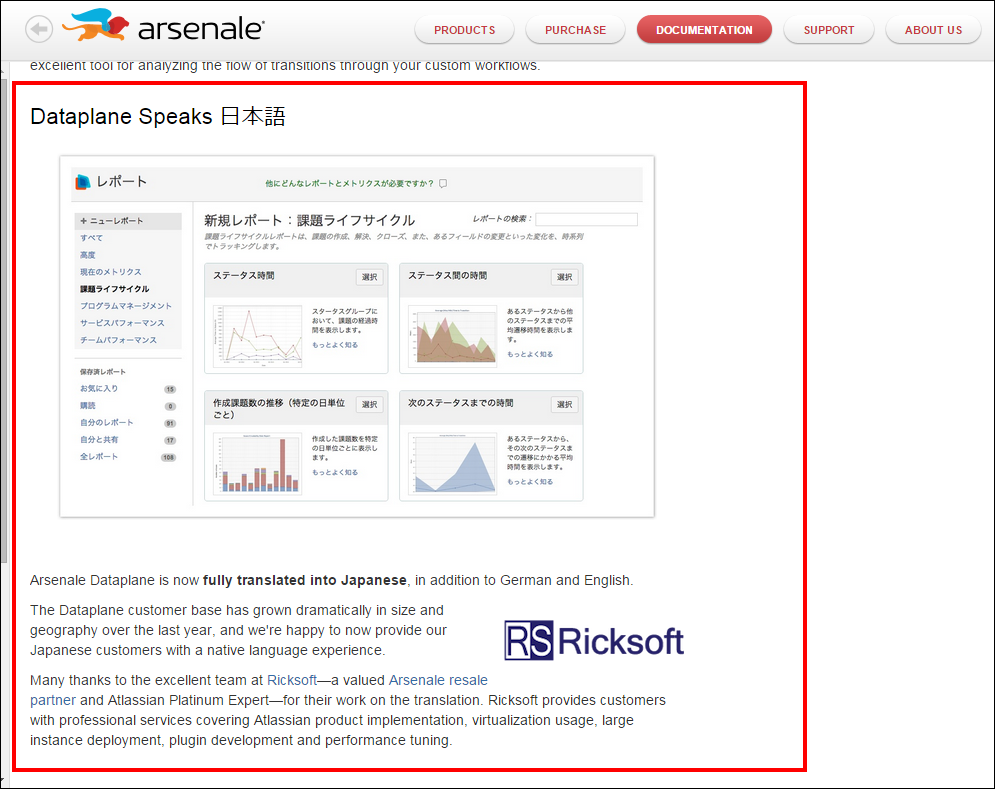
Task: Select 高度 in the report sidebar
Action: coord(88,255)
